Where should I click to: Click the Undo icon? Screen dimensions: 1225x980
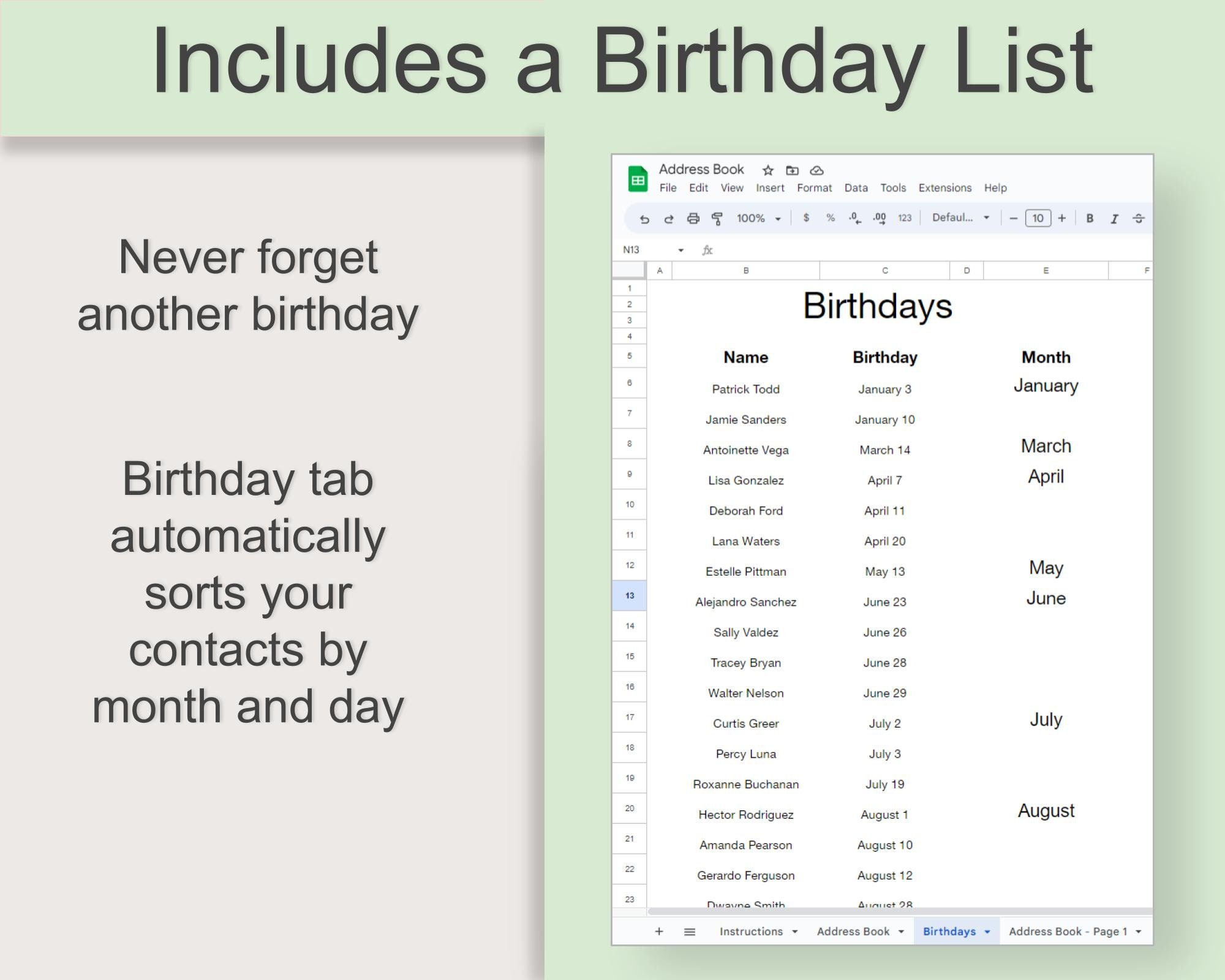coord(645,219)
